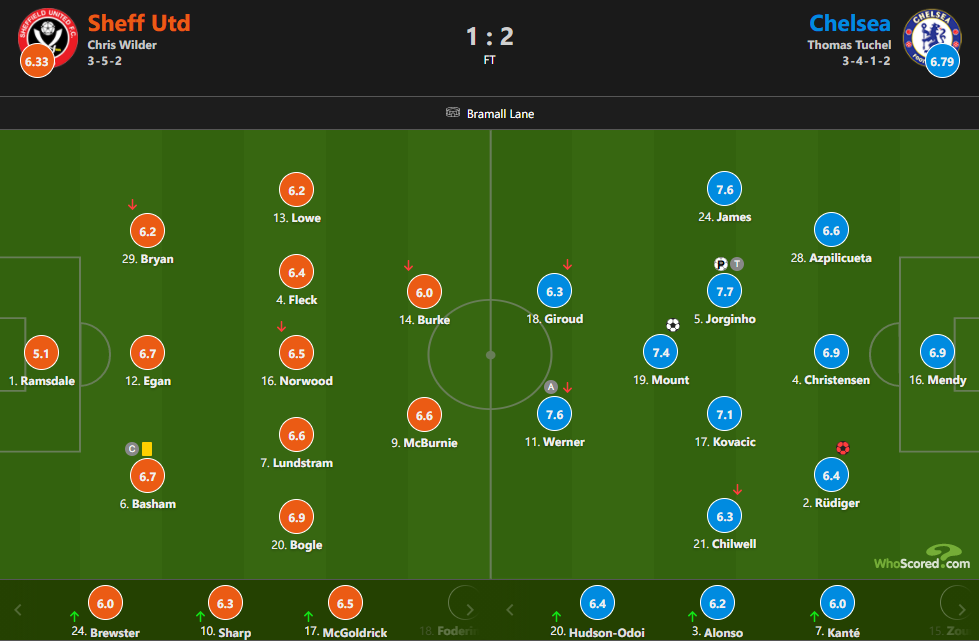Click the Chelsea club crest

932,37
